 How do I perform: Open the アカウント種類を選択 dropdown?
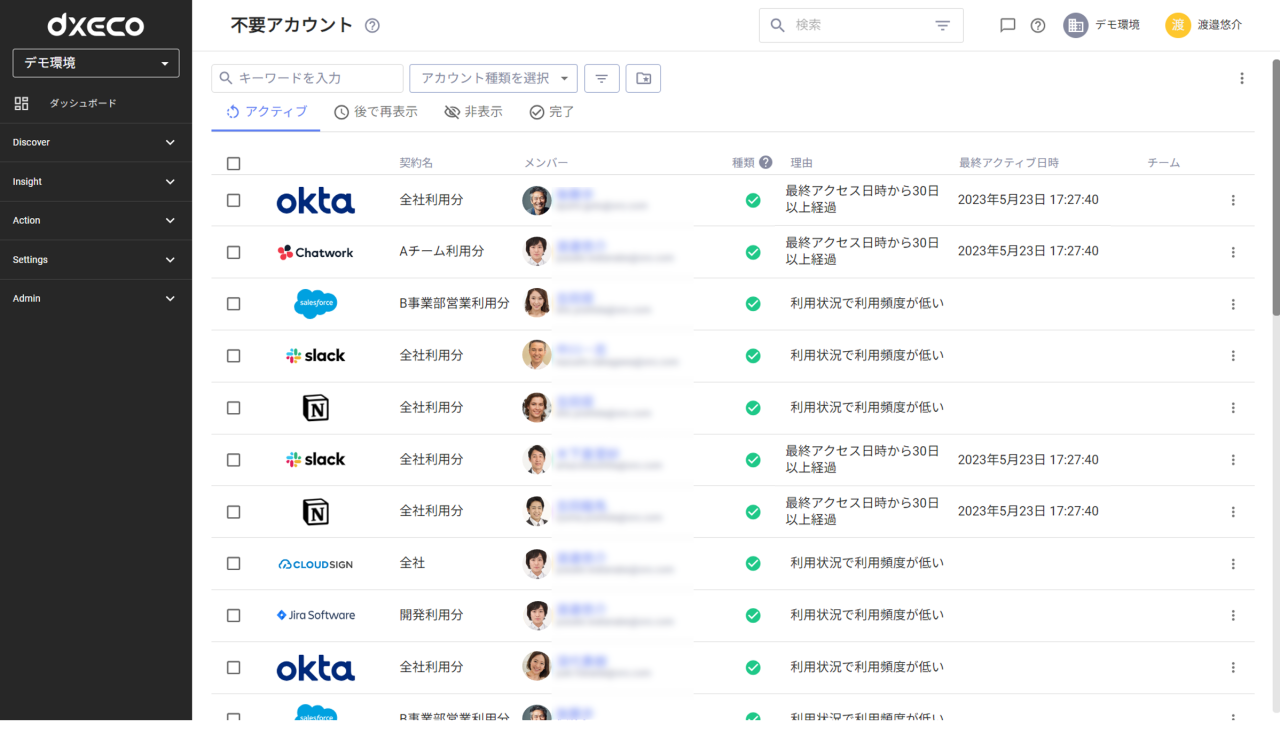494,78
